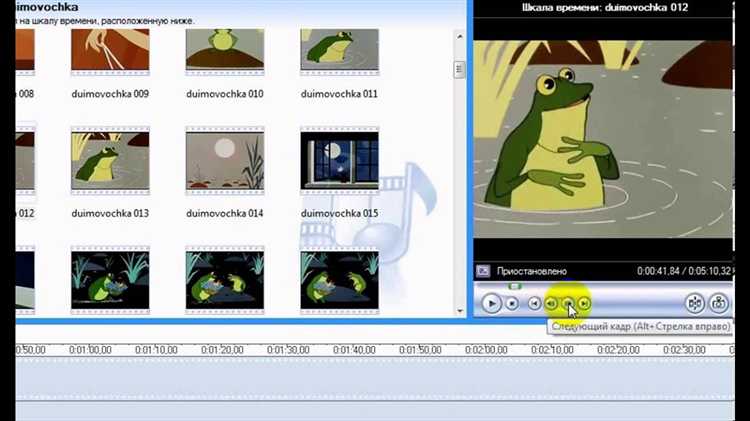Image resolution: width=750 pixels, height=421 pixels.
Task: Click the Приостановлено status text
Action: tap(532, 271)
